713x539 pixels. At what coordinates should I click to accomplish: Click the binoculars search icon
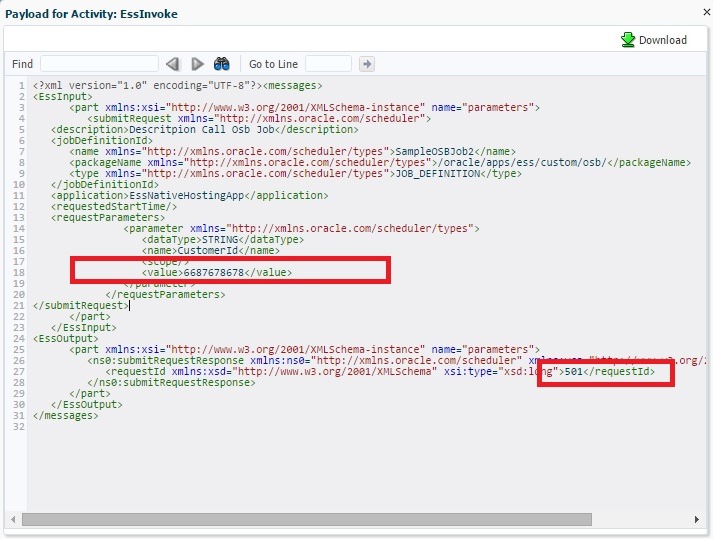222,64
